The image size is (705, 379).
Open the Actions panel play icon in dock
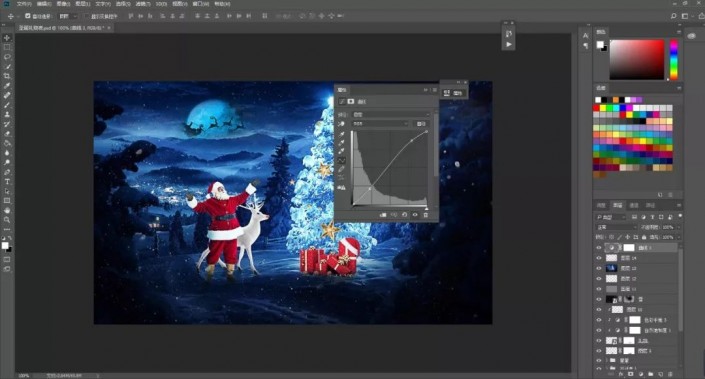(x=509, y=45)
